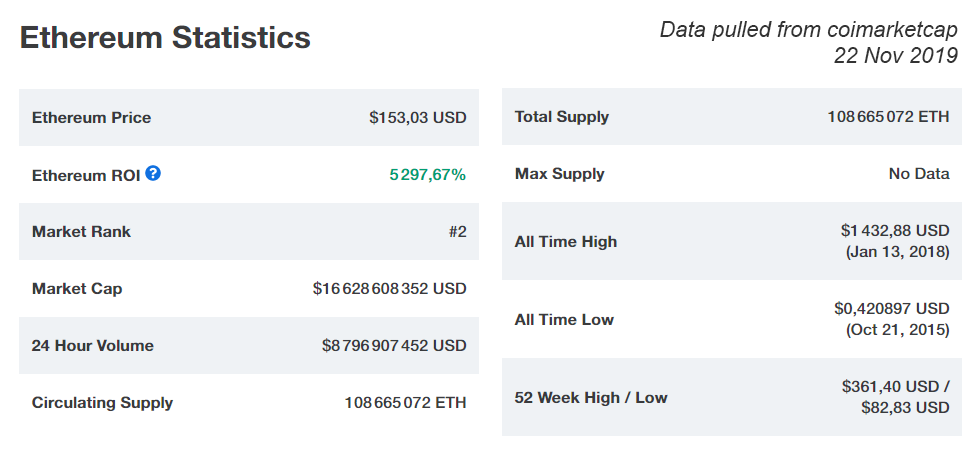Image resolution: width=980 pixels, height=449 pixels.
Task: Select the Oct 21, 2015 date text
Action: tap(898, 330)
